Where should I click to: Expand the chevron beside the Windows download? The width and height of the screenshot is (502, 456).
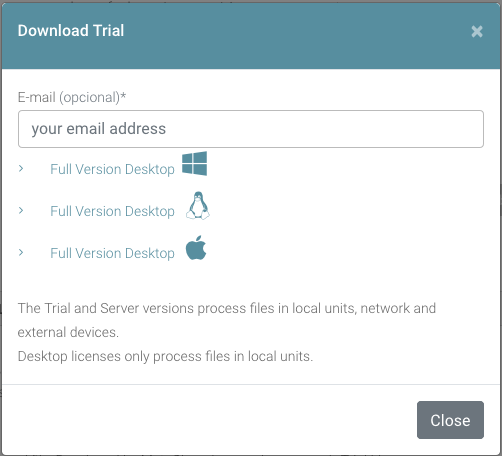(x=21, y=169)
